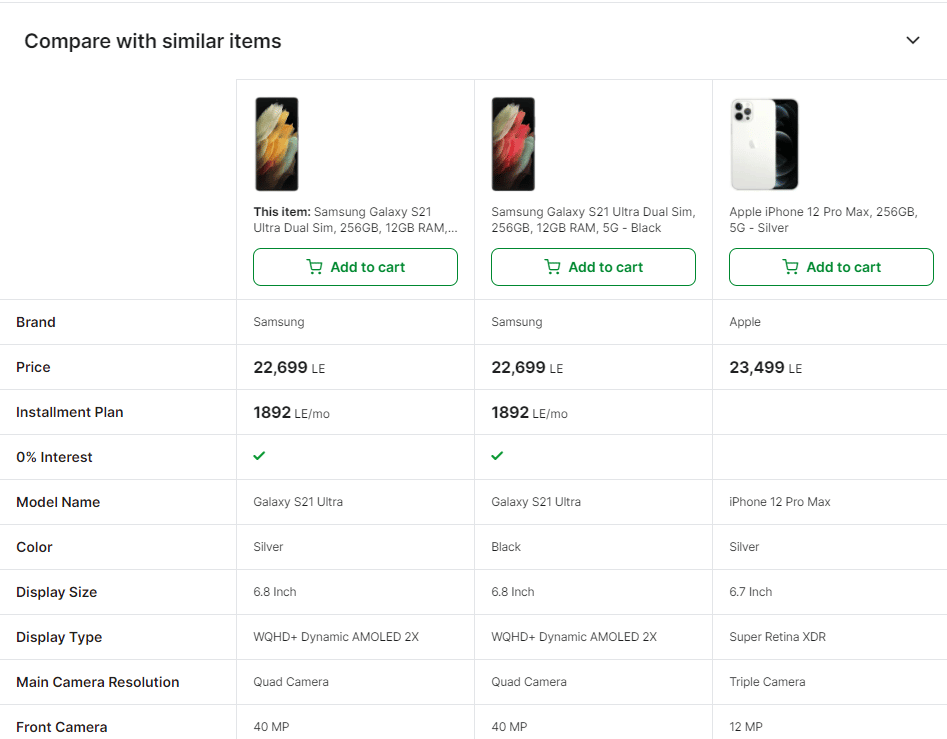947x739 pixels.
Task: Click the 0% Interest checkmark for silver Galaxy
Action: [259, 456]
